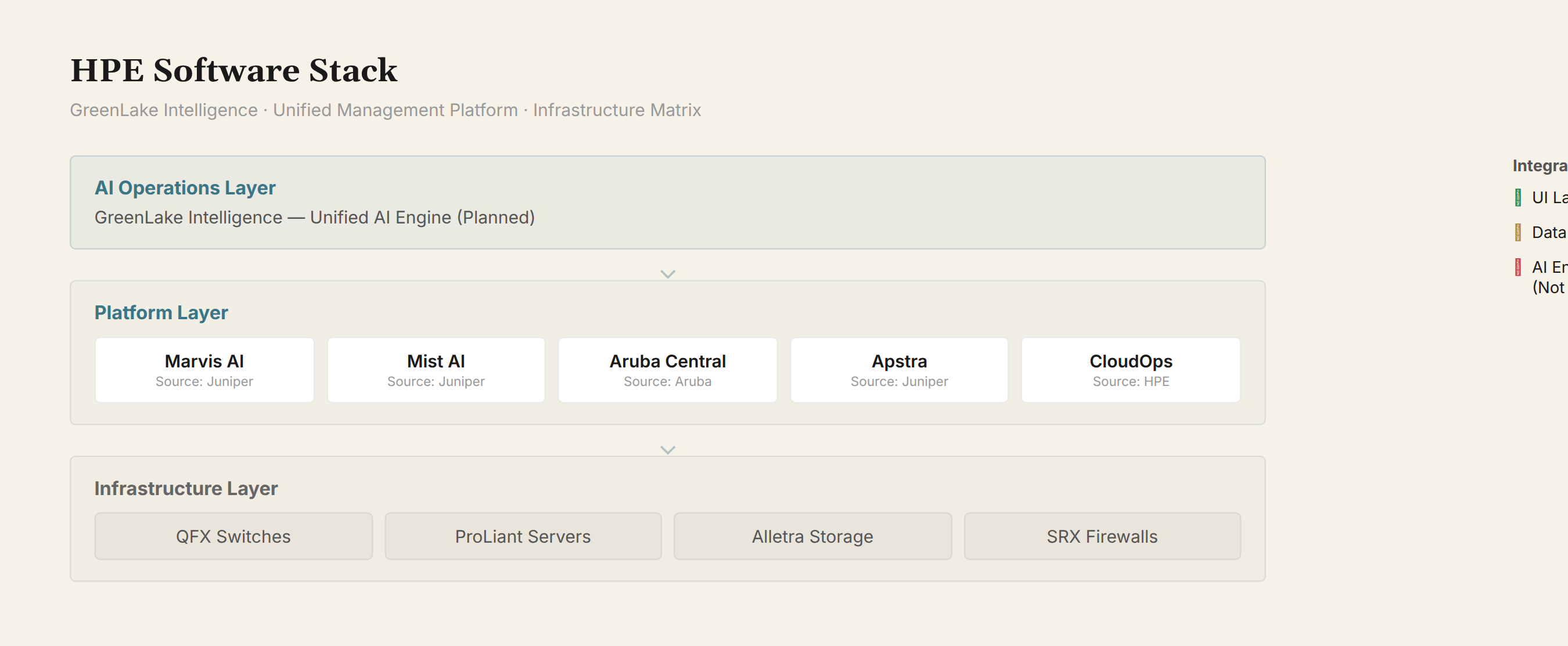Viewport: 1568px width, 646px height.
Task: Click the GreenLake Intelligence subtitle line
Action: [385, 110]
